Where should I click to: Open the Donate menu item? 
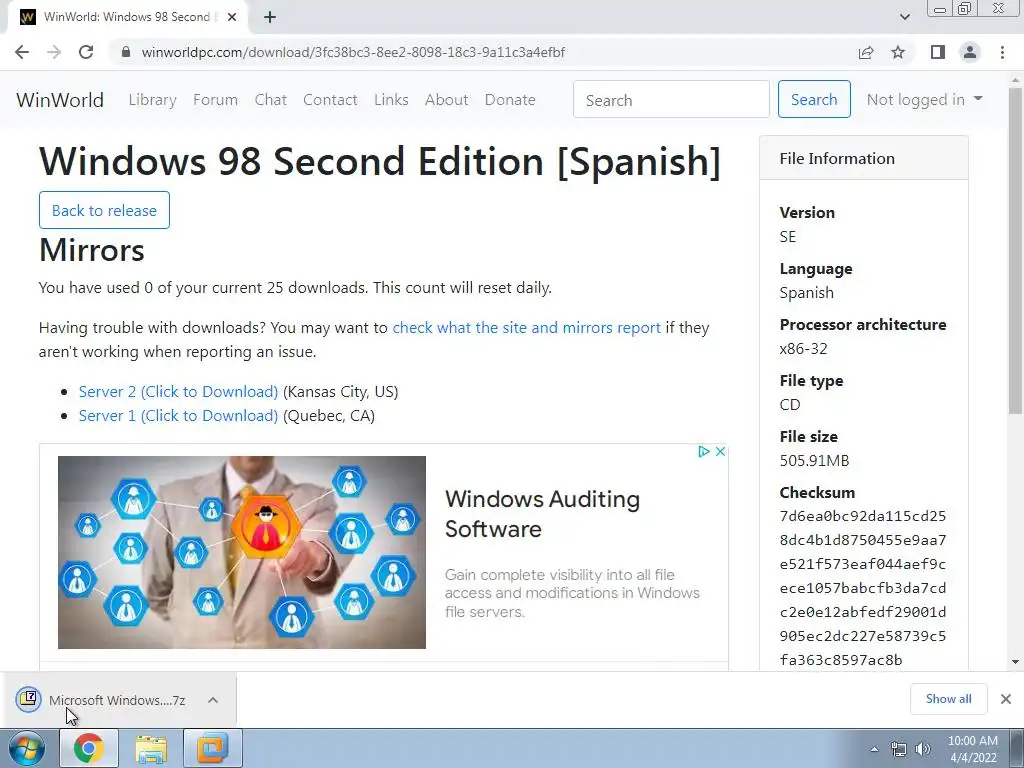pyautogui.click(x=510, y=100)
